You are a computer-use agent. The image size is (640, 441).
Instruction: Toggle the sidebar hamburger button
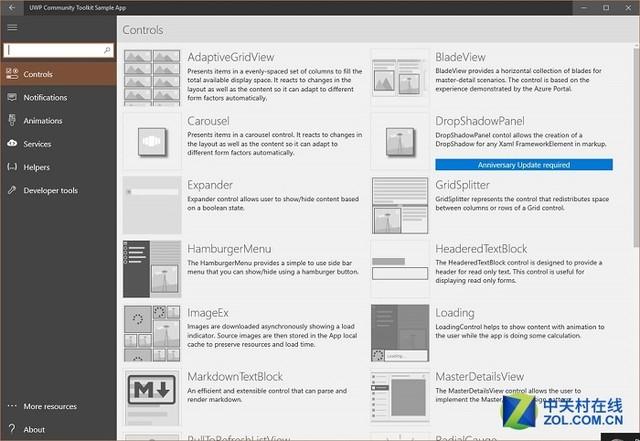click(13, 28)
